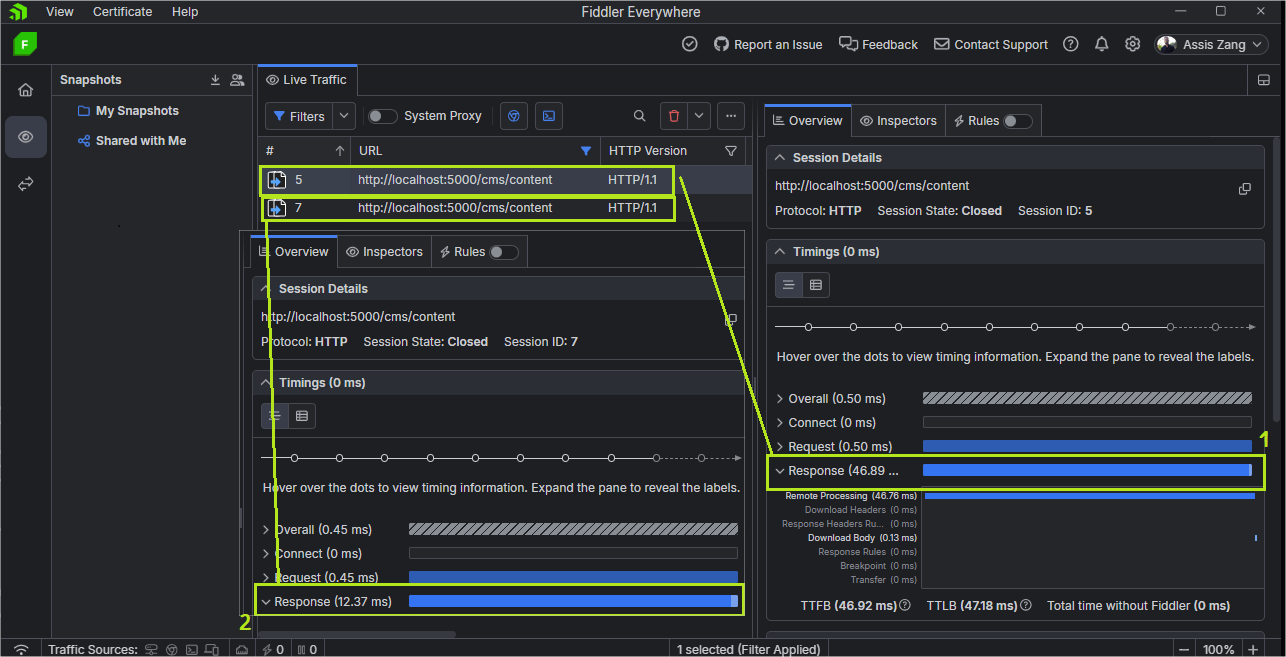Open the Filters dropdown arrow
The image size is (1286, 657).
tap(344, 116)
